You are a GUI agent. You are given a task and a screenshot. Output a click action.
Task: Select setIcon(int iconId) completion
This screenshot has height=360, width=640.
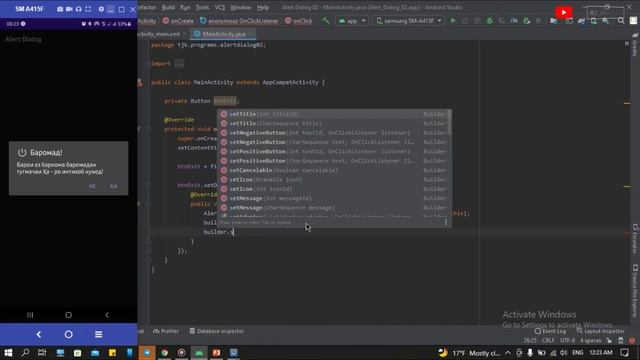pos(334,189)
